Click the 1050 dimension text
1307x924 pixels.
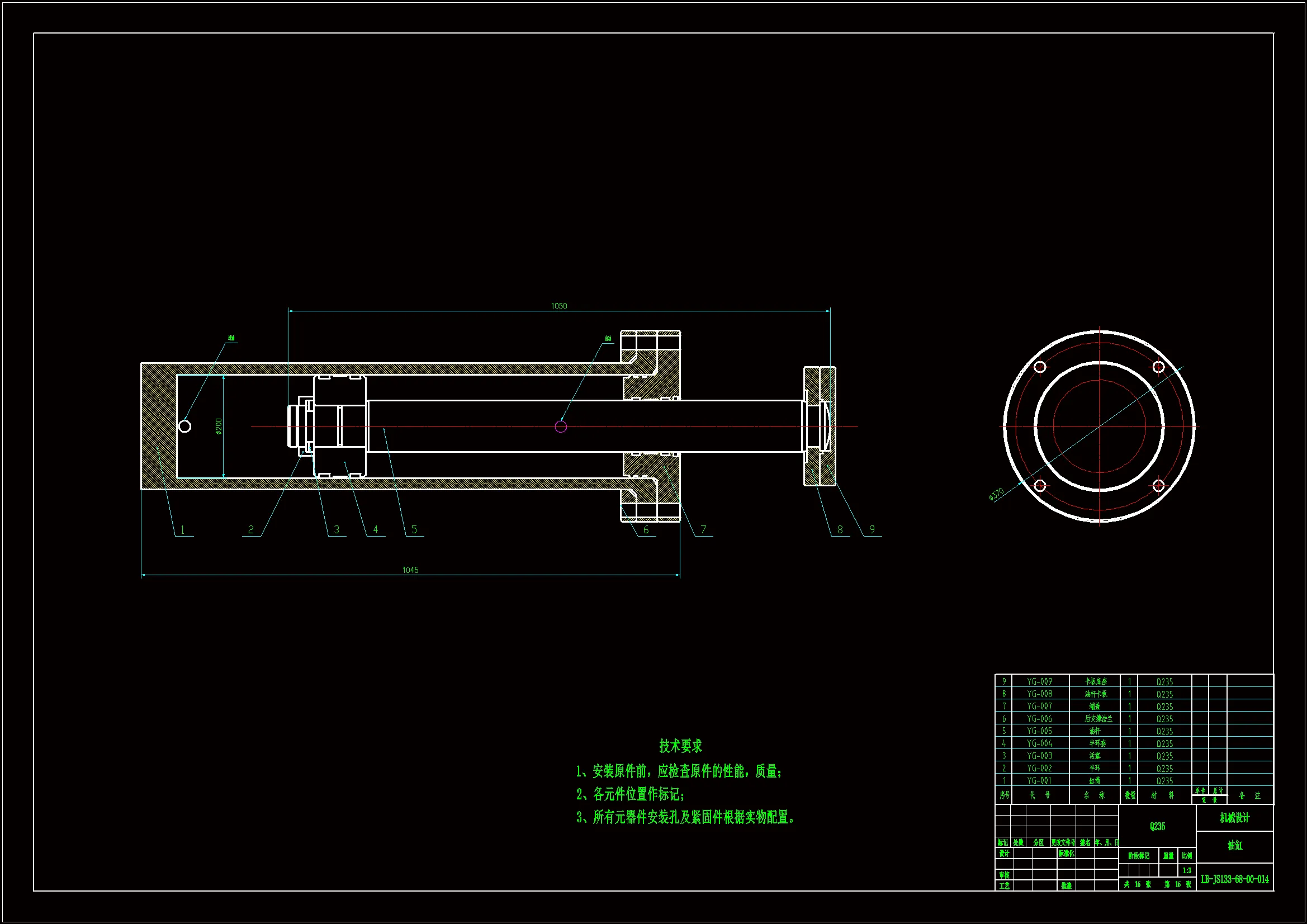(558, 306)
